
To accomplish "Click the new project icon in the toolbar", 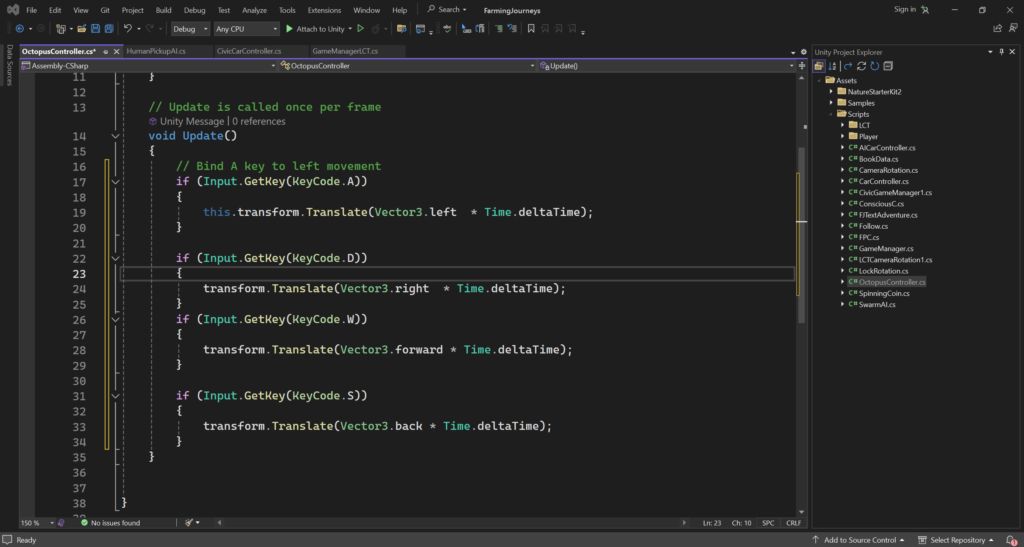I will (61, 29).
